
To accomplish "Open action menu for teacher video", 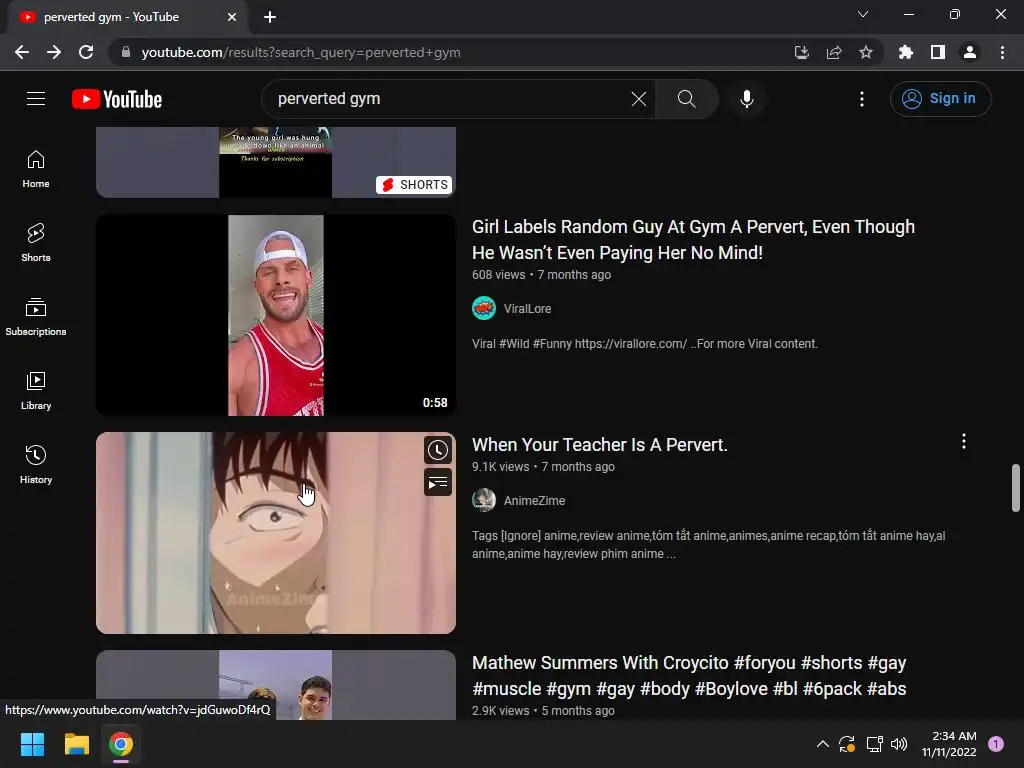I will point(963,442).
